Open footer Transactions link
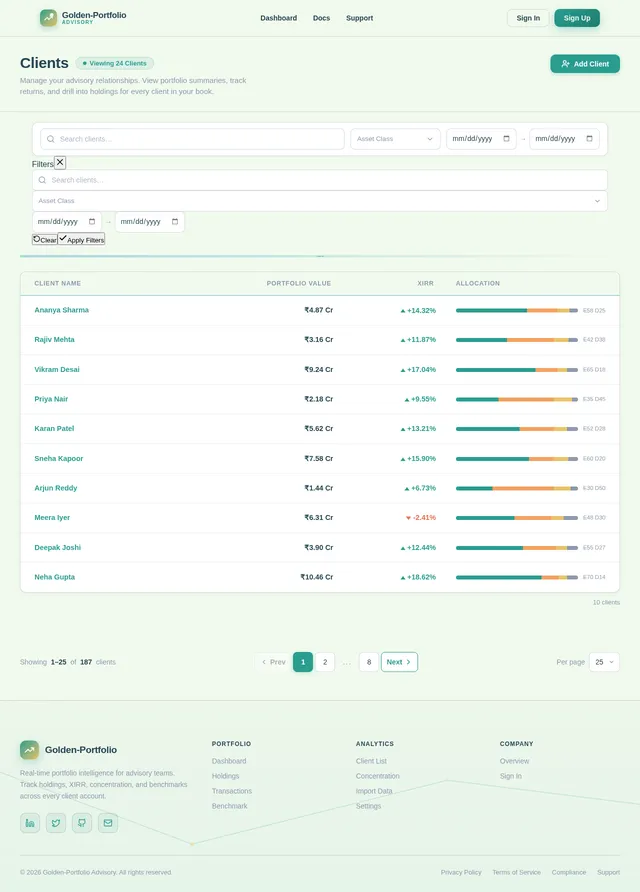The image size is (640, 892). pyautogui.click(x=232, y=791)
